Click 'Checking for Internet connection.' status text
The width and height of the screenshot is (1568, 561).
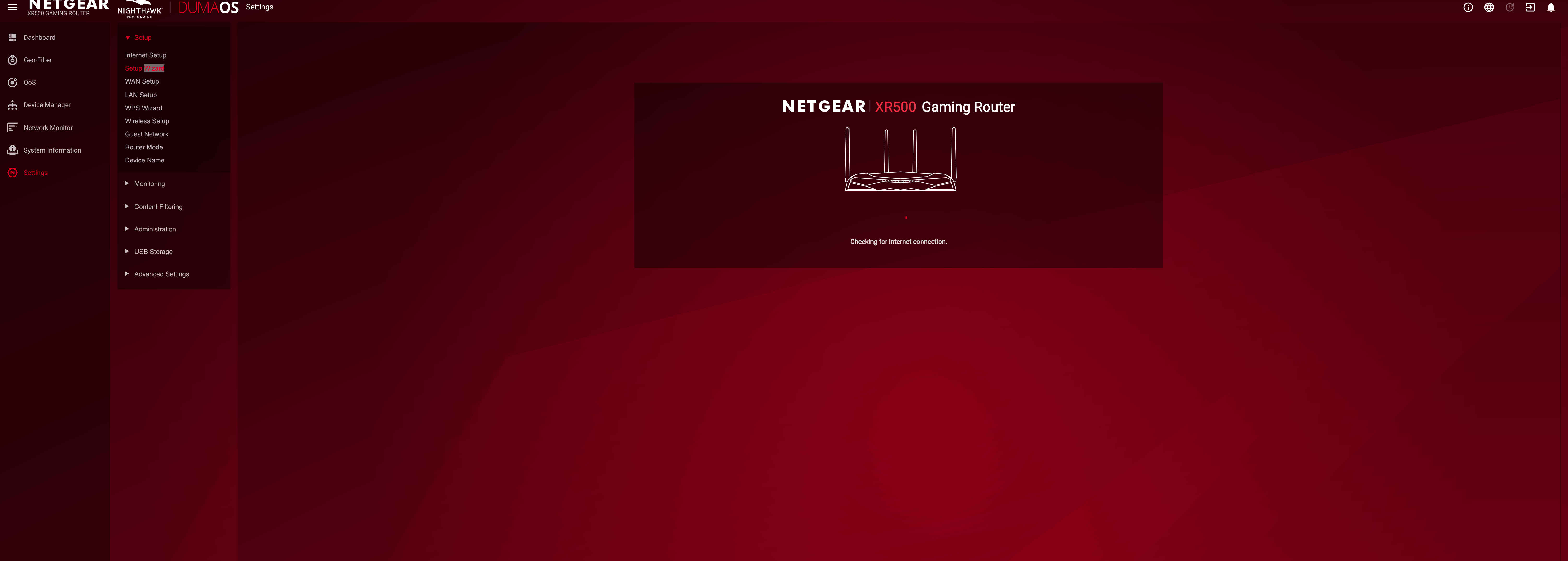[x=898, y=242]
